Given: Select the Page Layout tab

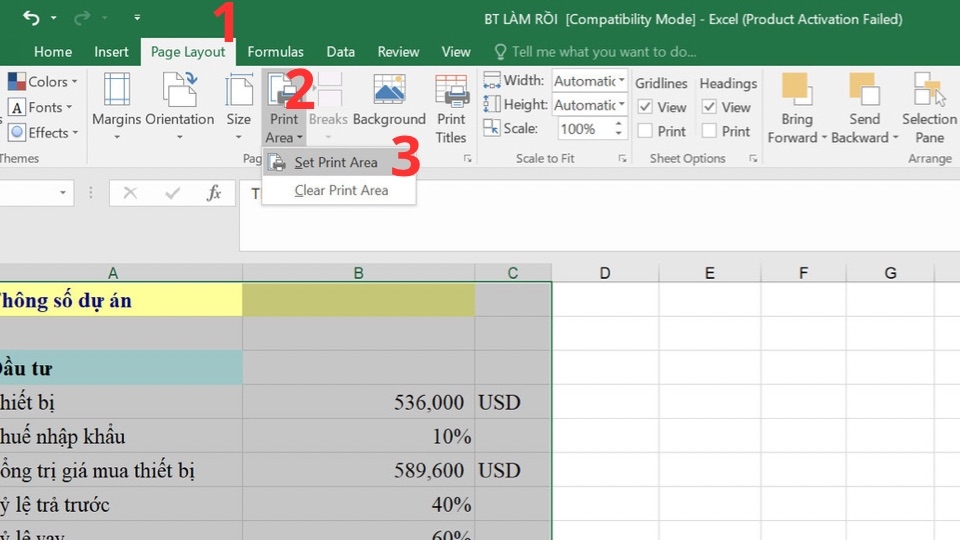Looking at the screenshot, I should click(x=188, y=52).
